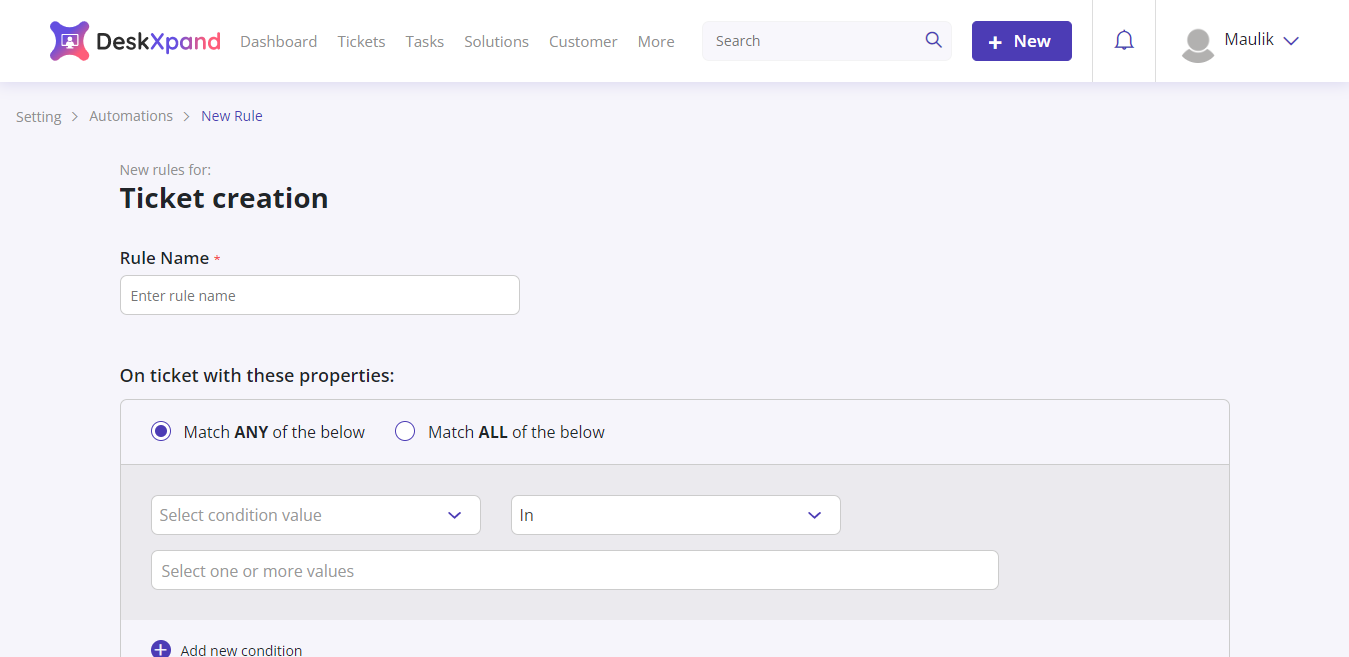Switch to the Dashboard menu item

[278, 41]
